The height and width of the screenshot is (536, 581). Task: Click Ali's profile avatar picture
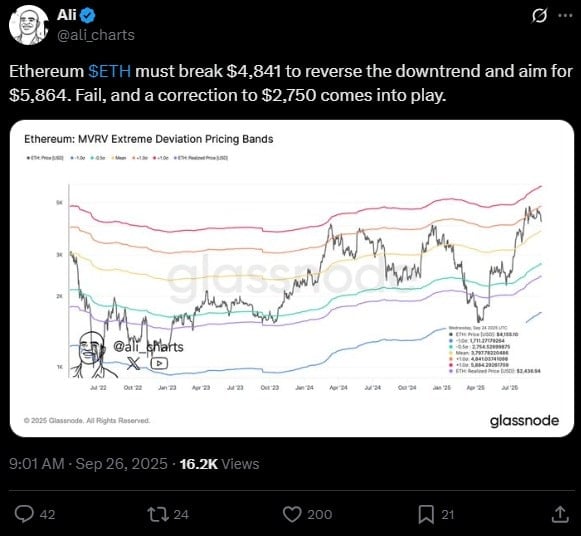pyautogui.click(x=29, y=25)
